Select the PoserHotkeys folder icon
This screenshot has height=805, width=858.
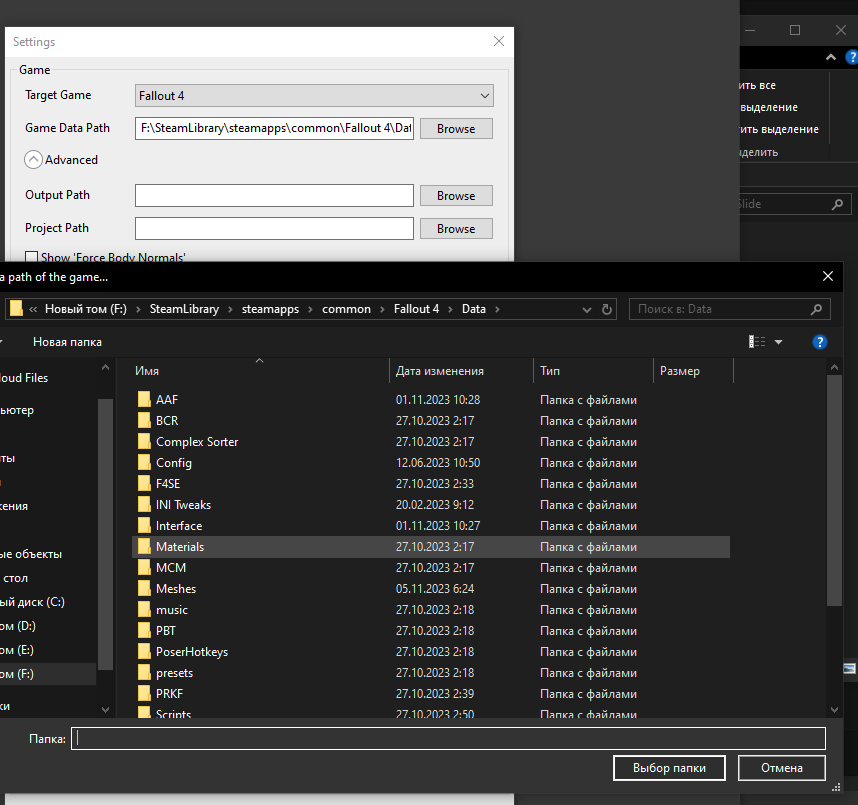pos(144,652)
